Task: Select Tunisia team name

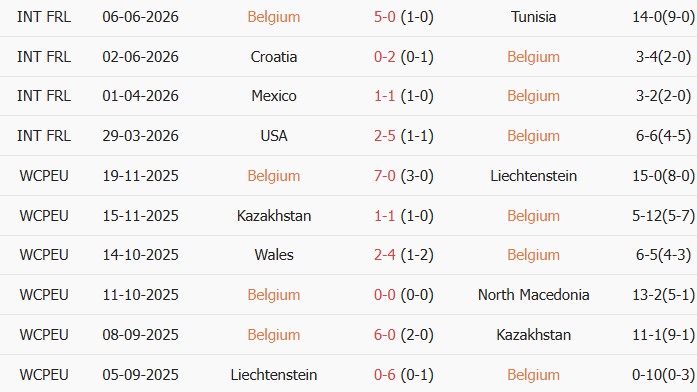Action: click(533, 17)
